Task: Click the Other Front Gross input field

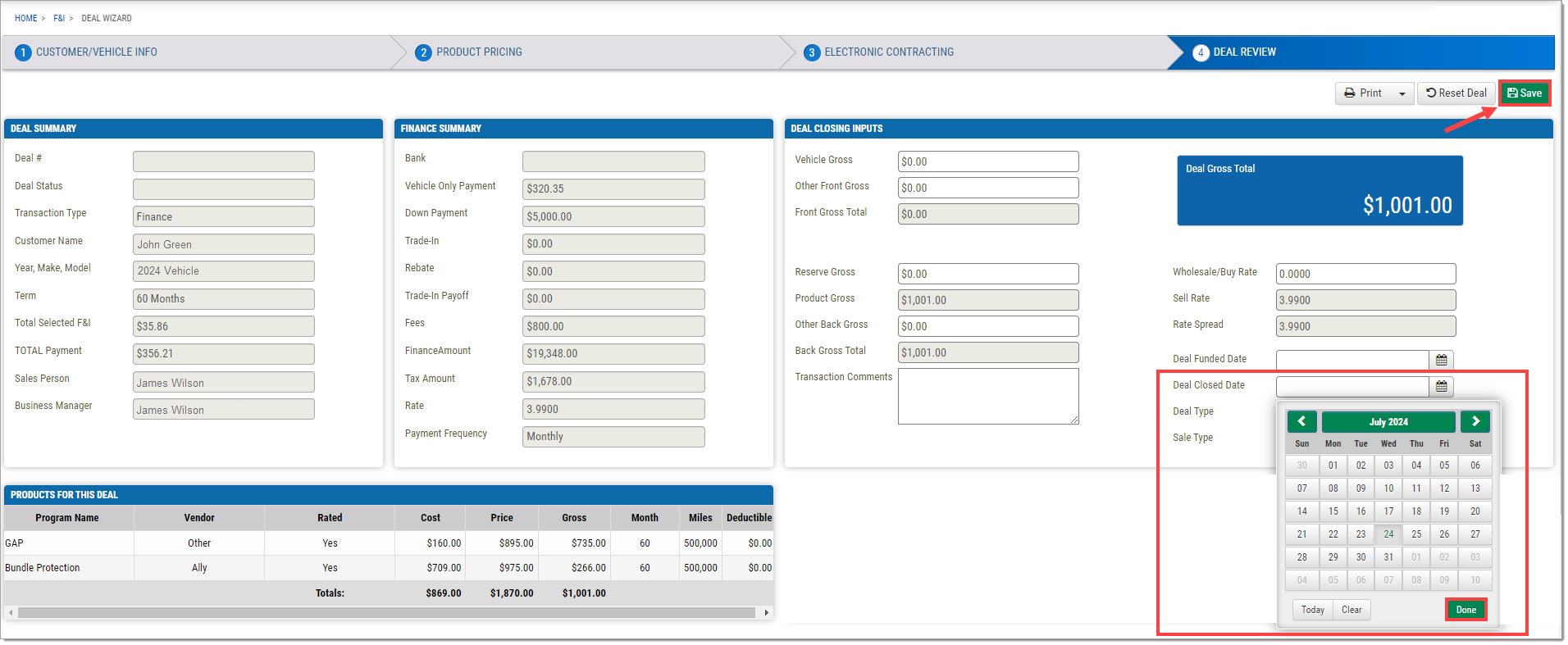Action: [988, 188]
